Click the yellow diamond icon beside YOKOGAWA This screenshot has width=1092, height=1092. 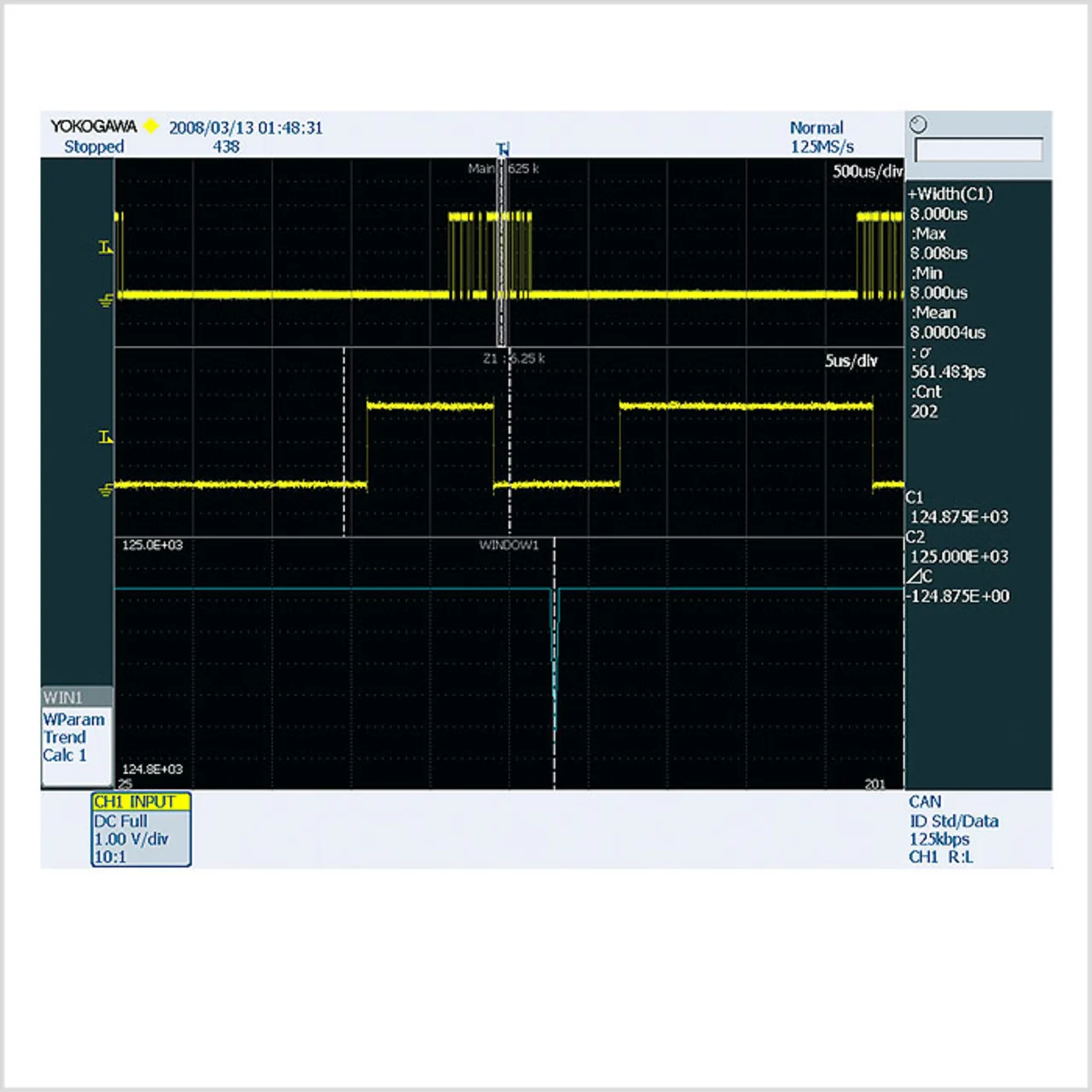point(151,126)
